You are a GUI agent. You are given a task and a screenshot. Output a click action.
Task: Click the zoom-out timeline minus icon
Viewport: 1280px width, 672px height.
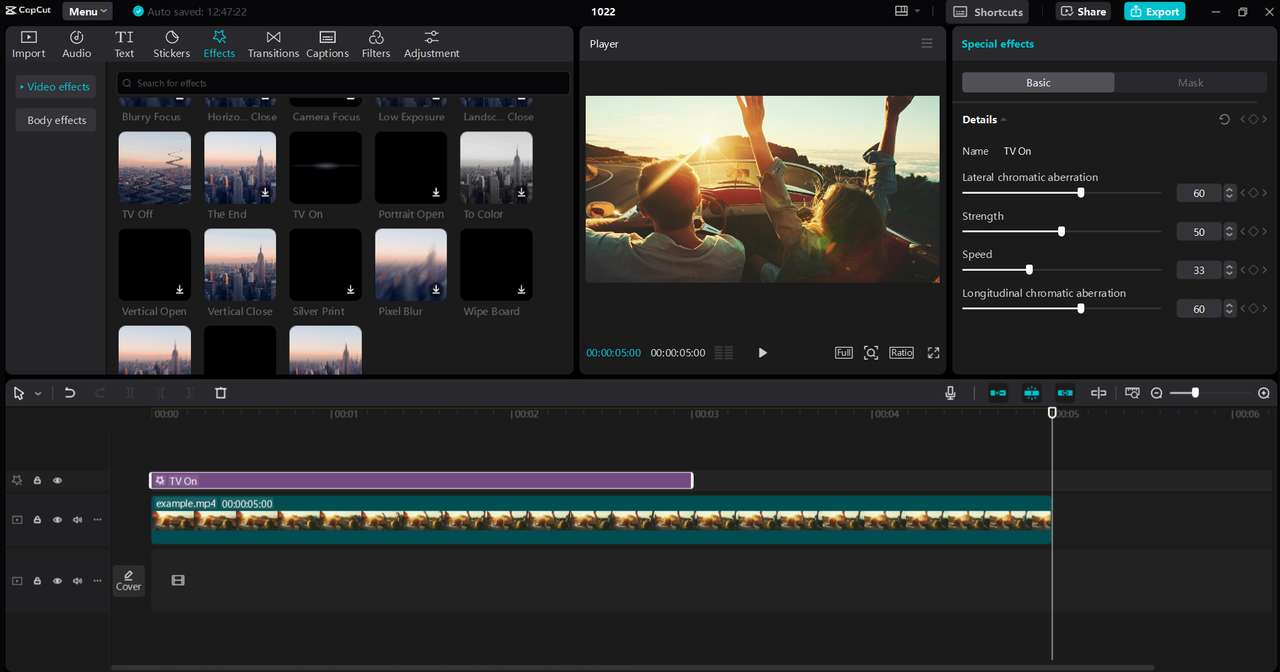click(1157, 393)
